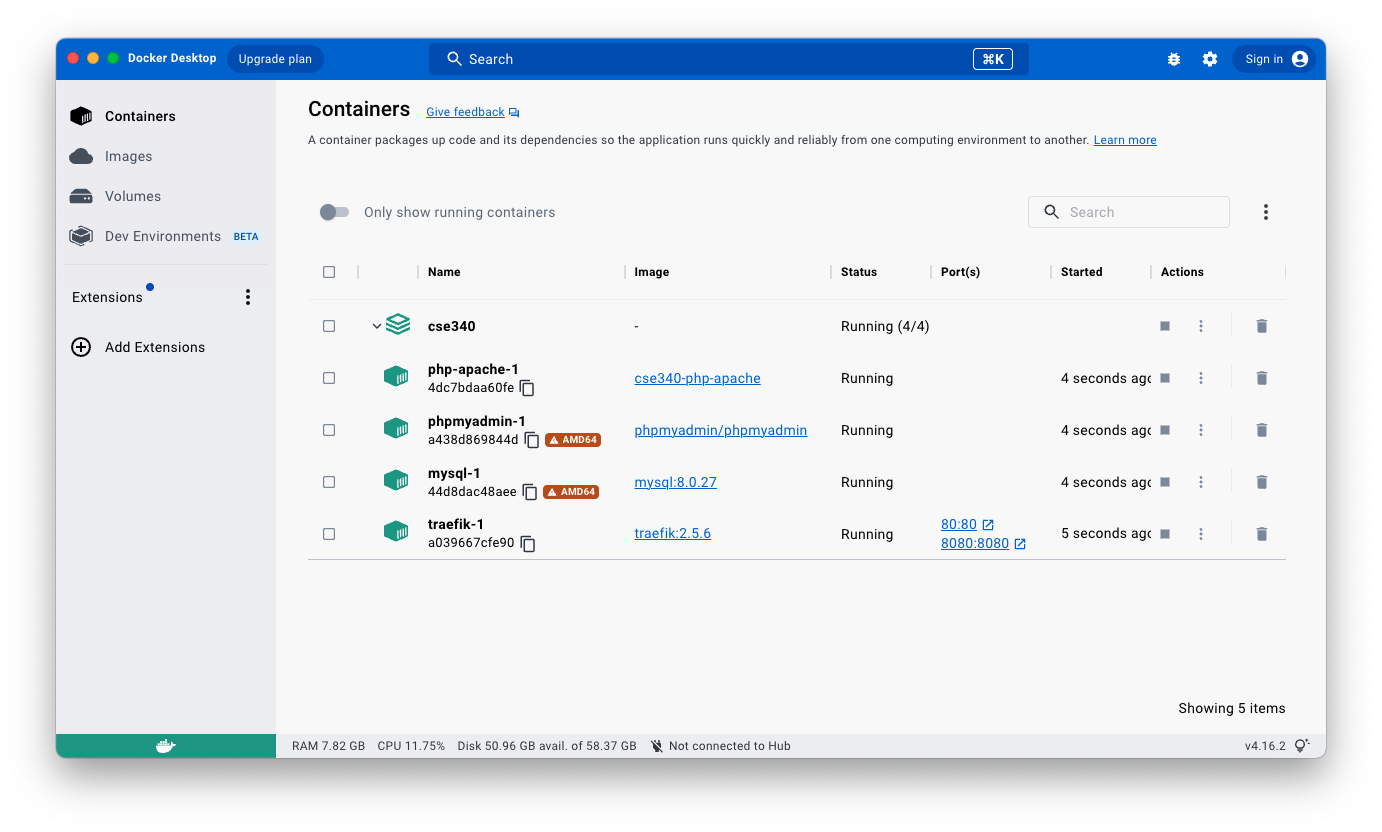Stop the php-apache-1 container
Screen dimensions: 1382x832
(x=1165, y=378)
